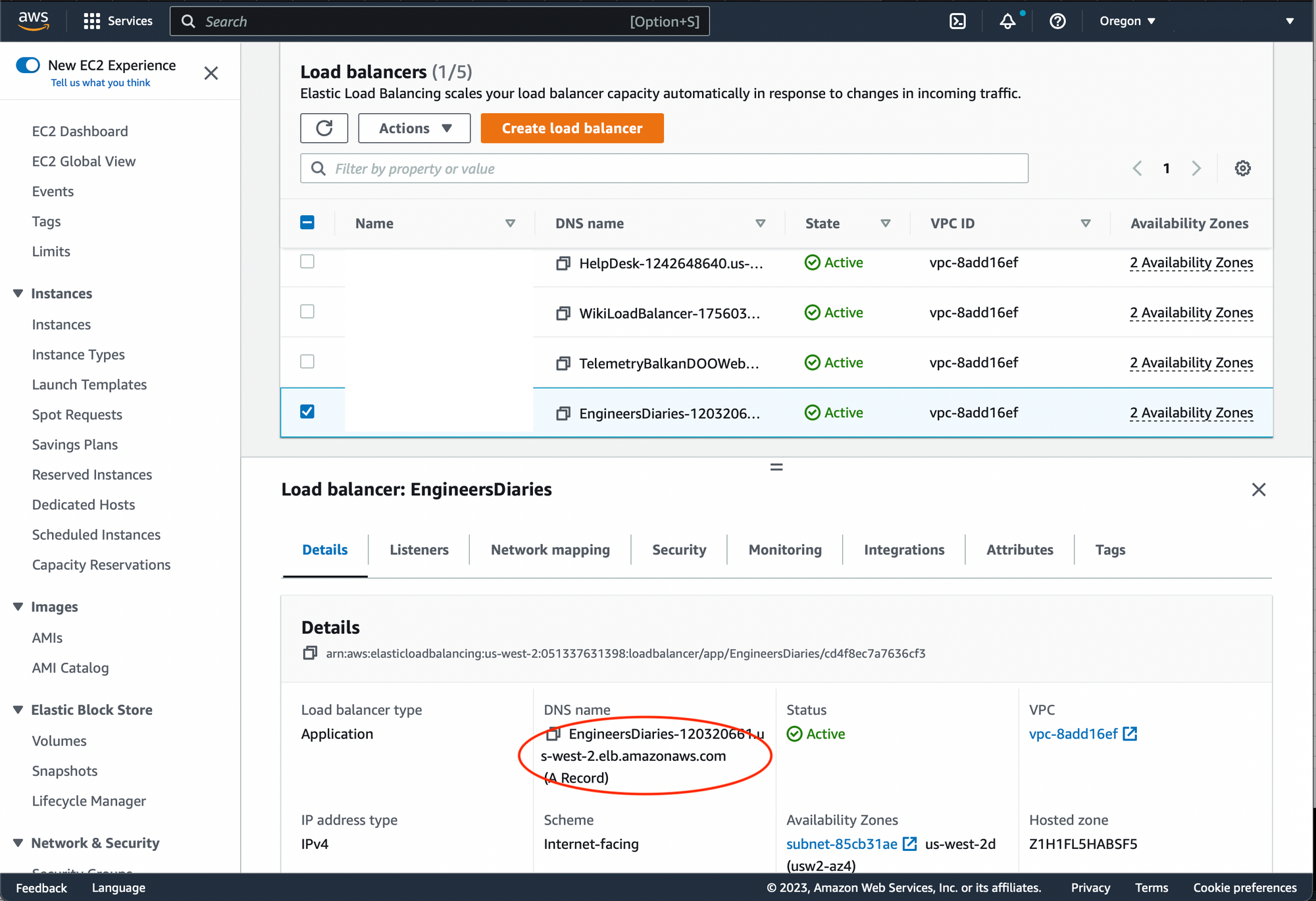Click the search magnifier in the top bar
This screenshot has width=1316, height=901.
(x=188, y=21)
